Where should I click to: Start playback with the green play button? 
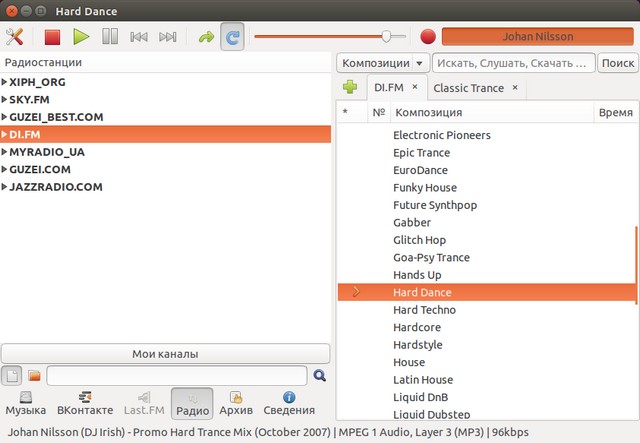[81, 37]
